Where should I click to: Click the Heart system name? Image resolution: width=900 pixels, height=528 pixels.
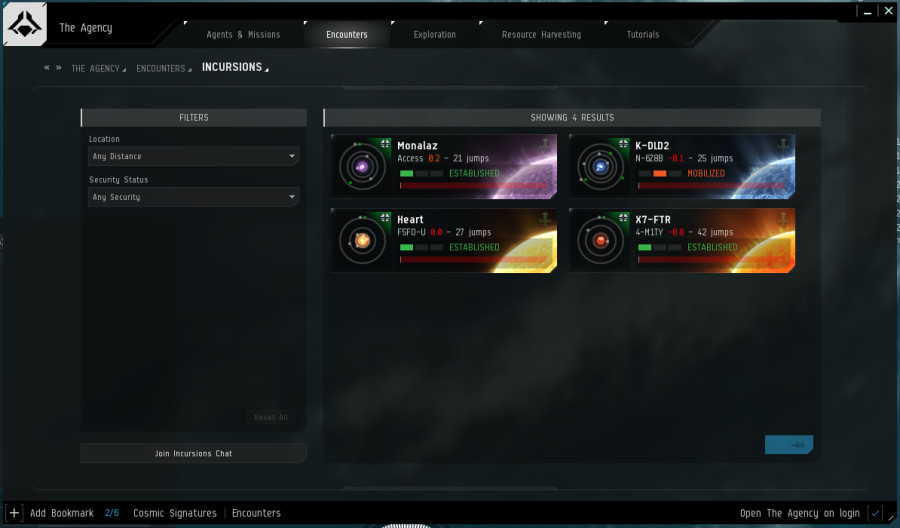click(410, 220)
